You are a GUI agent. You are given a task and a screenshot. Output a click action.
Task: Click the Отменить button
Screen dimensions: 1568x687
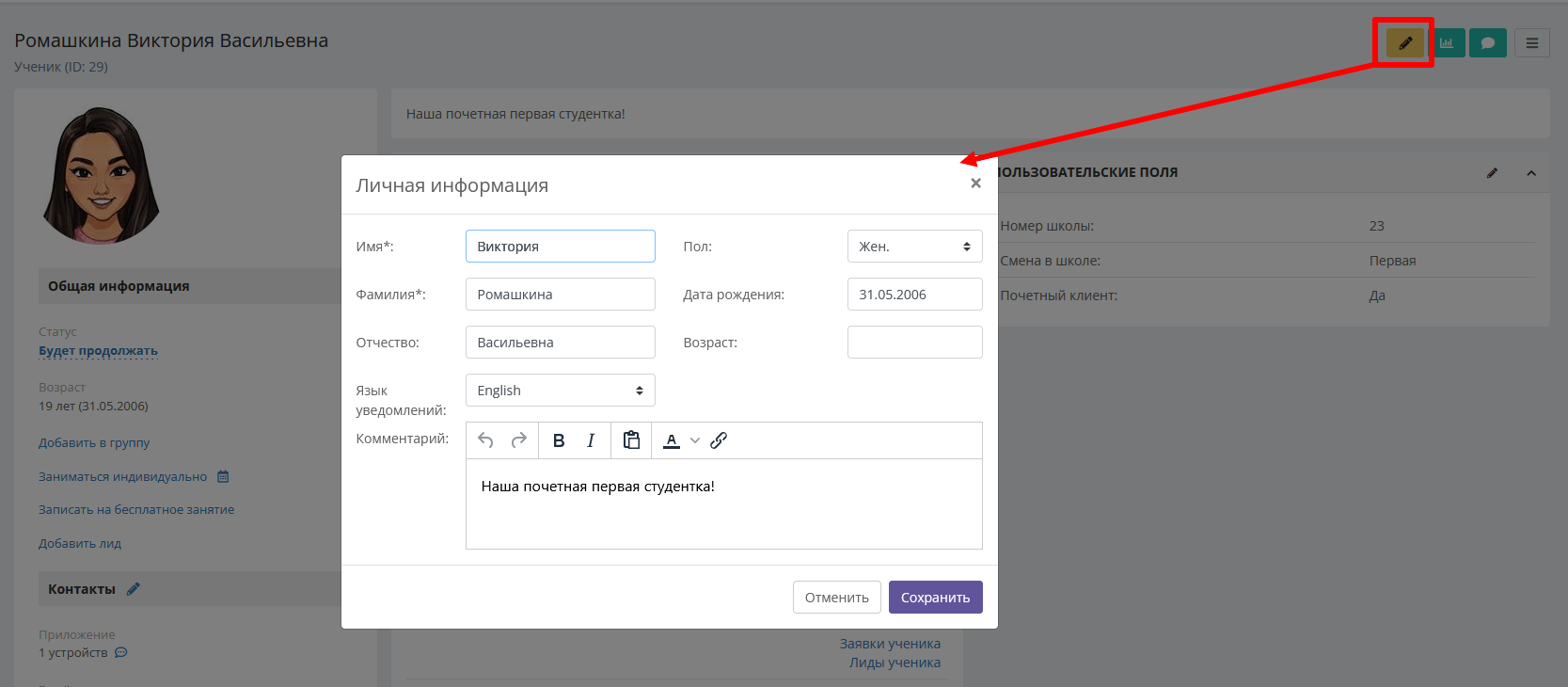[837, 598]
